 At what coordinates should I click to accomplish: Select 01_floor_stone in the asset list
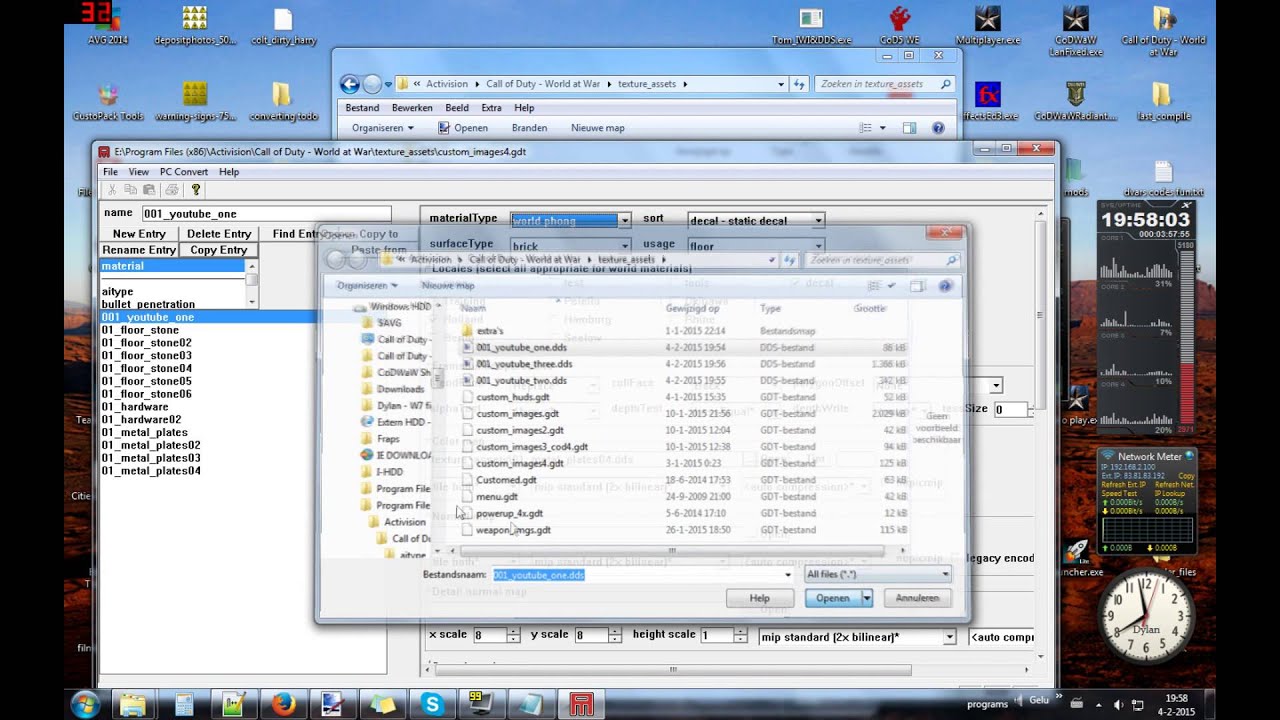coord(140,330)
